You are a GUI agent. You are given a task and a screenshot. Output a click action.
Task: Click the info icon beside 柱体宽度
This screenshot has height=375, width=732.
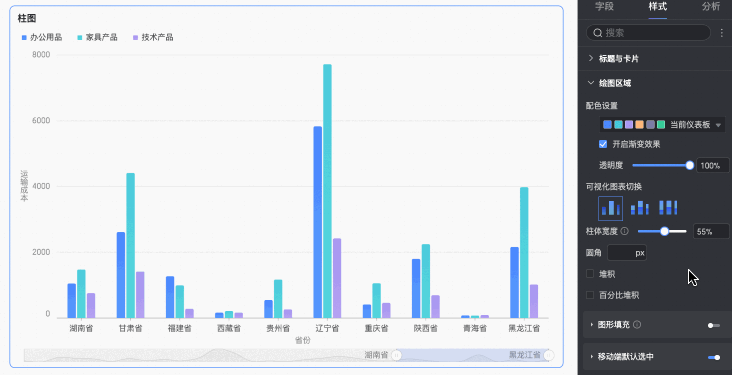(625, 231)
